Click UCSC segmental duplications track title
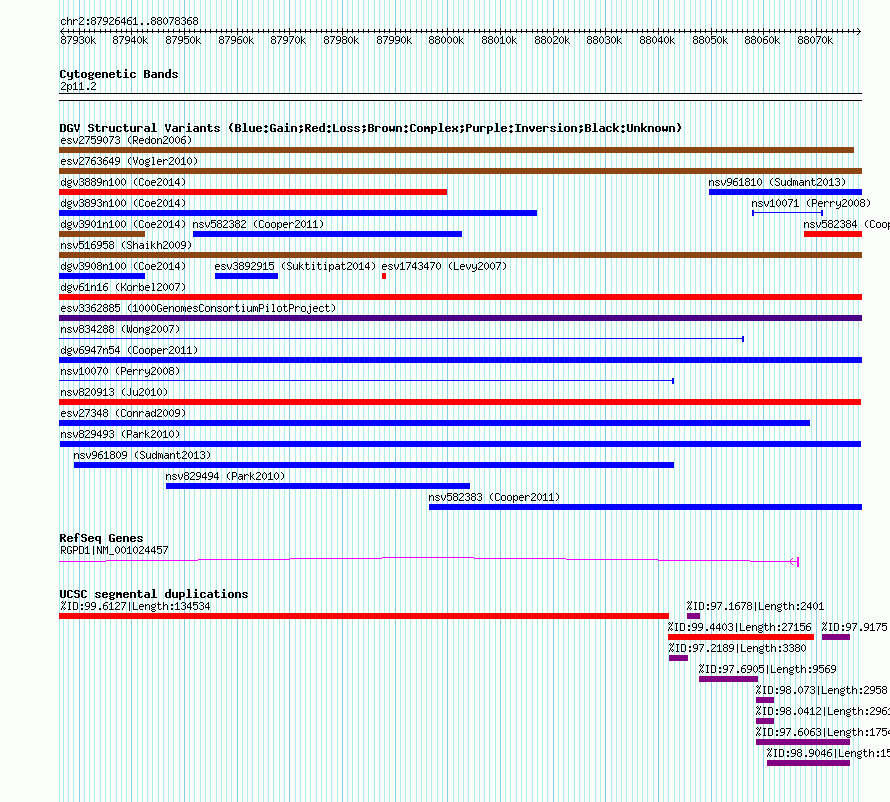The height and width of the screenshot is (802, 890). (154, 594)
